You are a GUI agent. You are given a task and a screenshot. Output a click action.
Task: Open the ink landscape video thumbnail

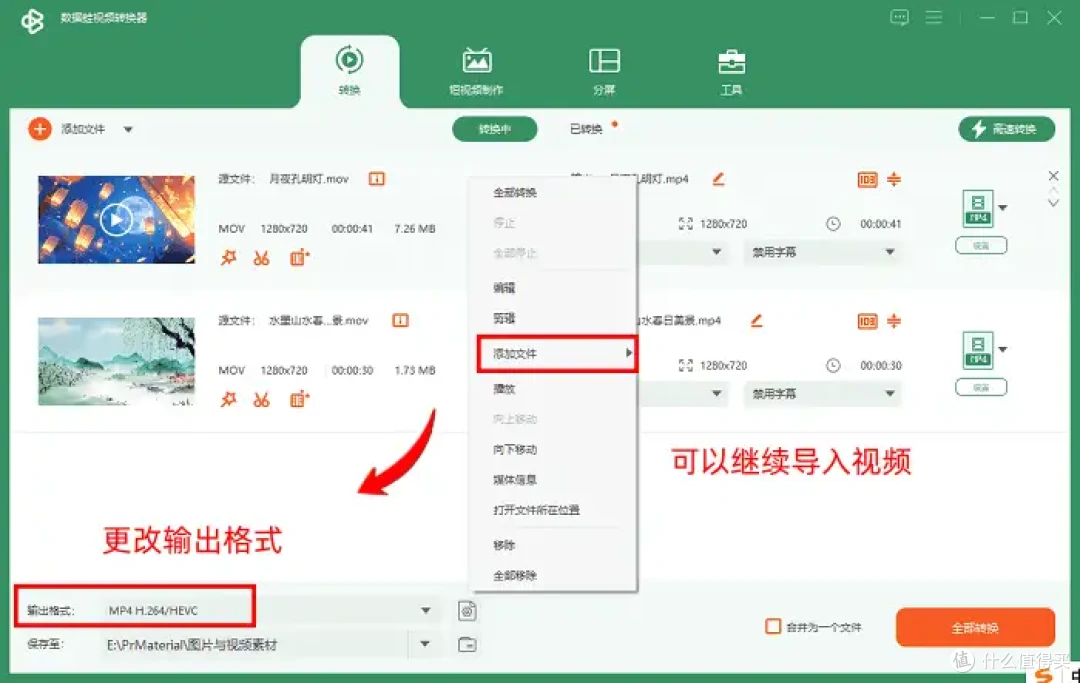click(x=116, y=361)
